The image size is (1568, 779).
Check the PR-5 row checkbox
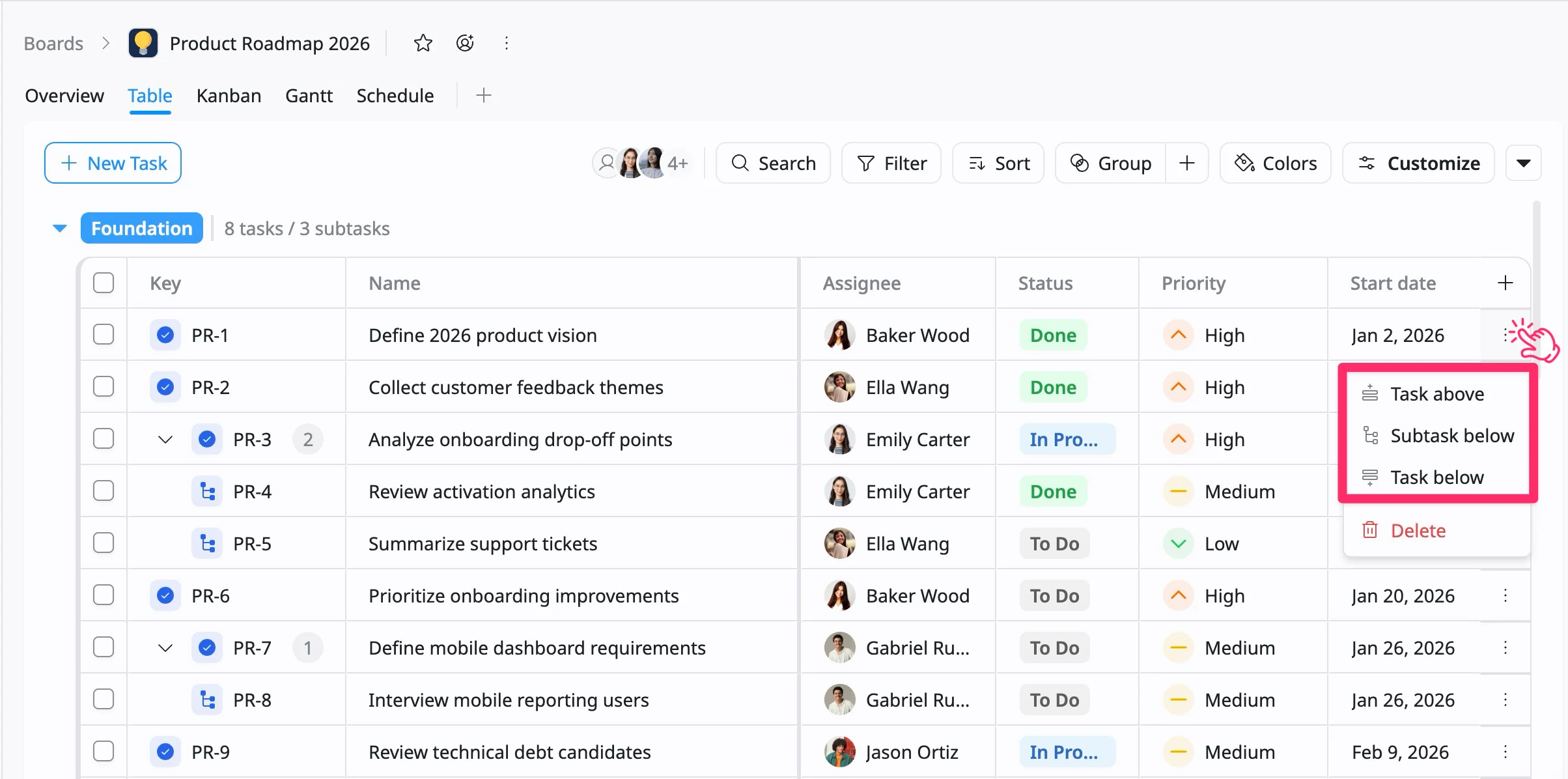point(104,543)
